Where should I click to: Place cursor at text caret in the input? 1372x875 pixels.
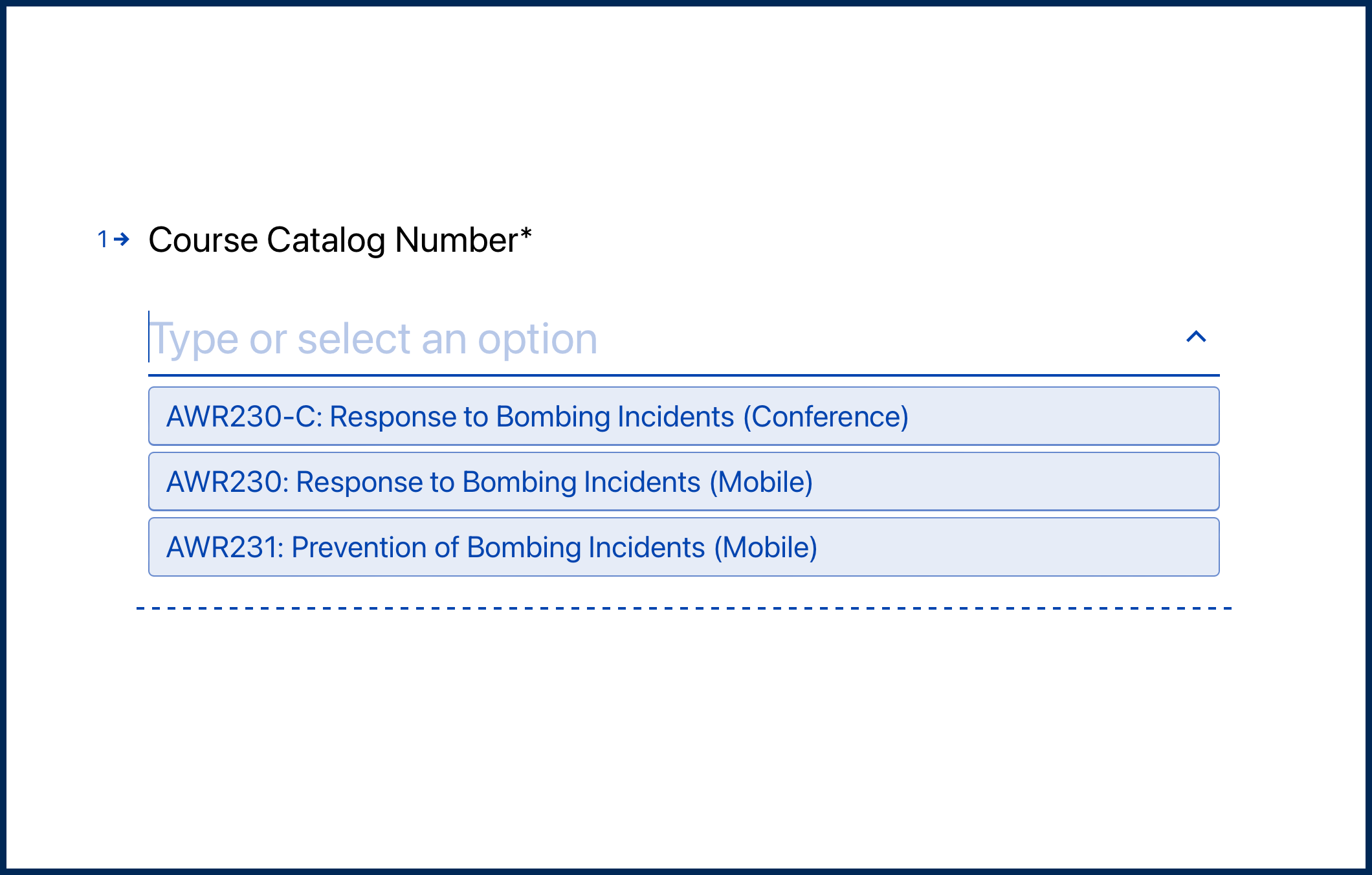[149, 337]
